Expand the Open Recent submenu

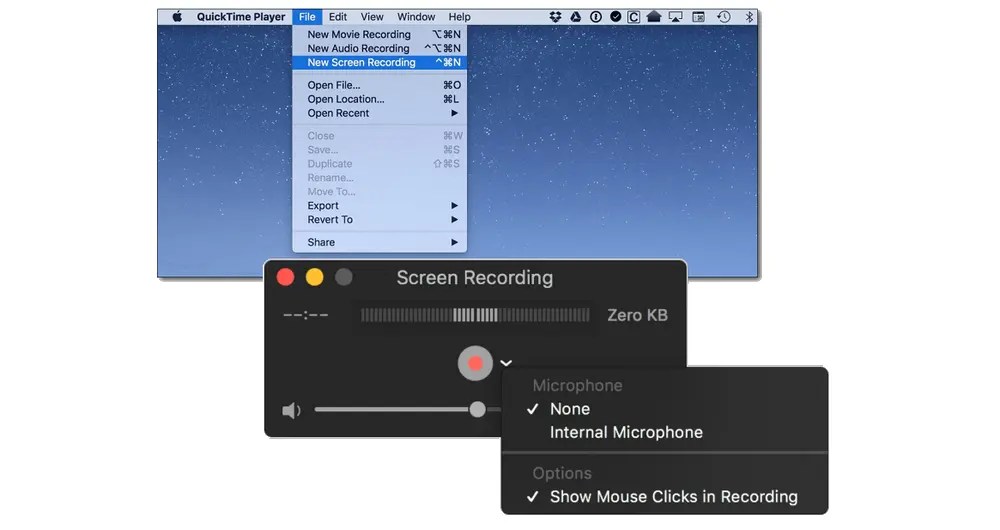379,114
